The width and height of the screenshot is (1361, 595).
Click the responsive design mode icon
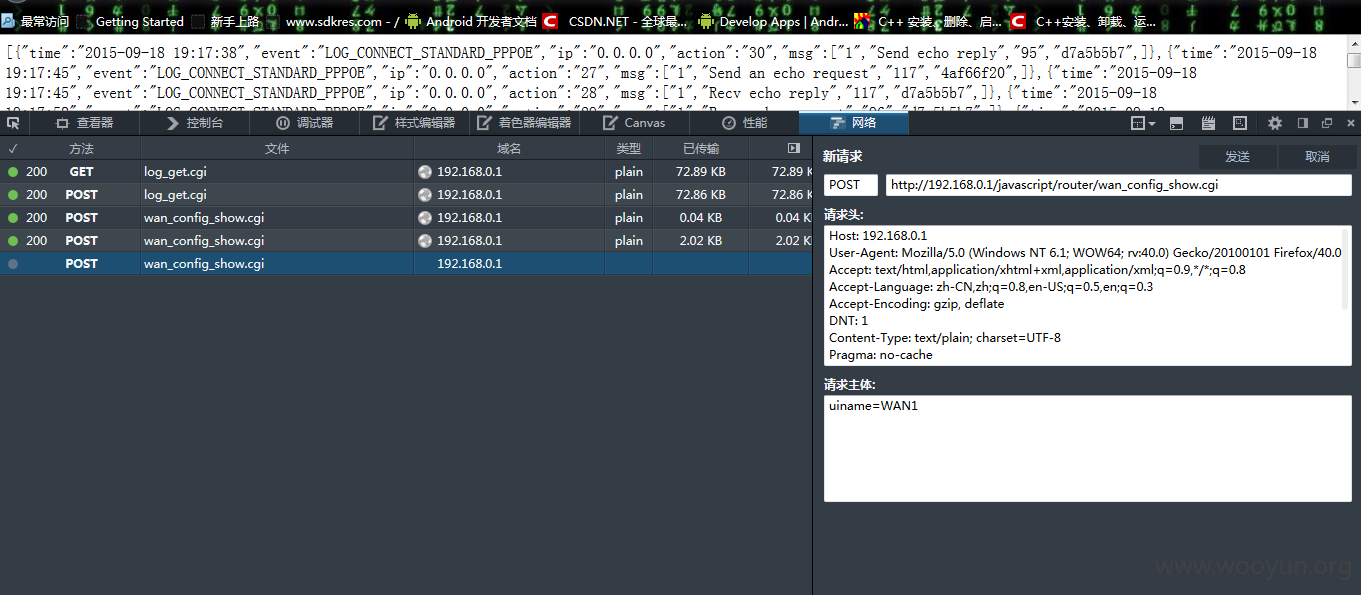pos(1240,123)
